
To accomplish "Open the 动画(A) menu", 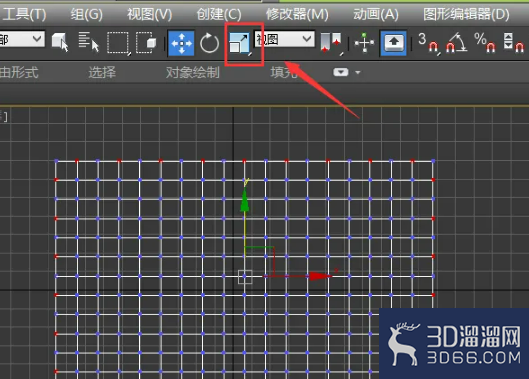I will [376, 15].
